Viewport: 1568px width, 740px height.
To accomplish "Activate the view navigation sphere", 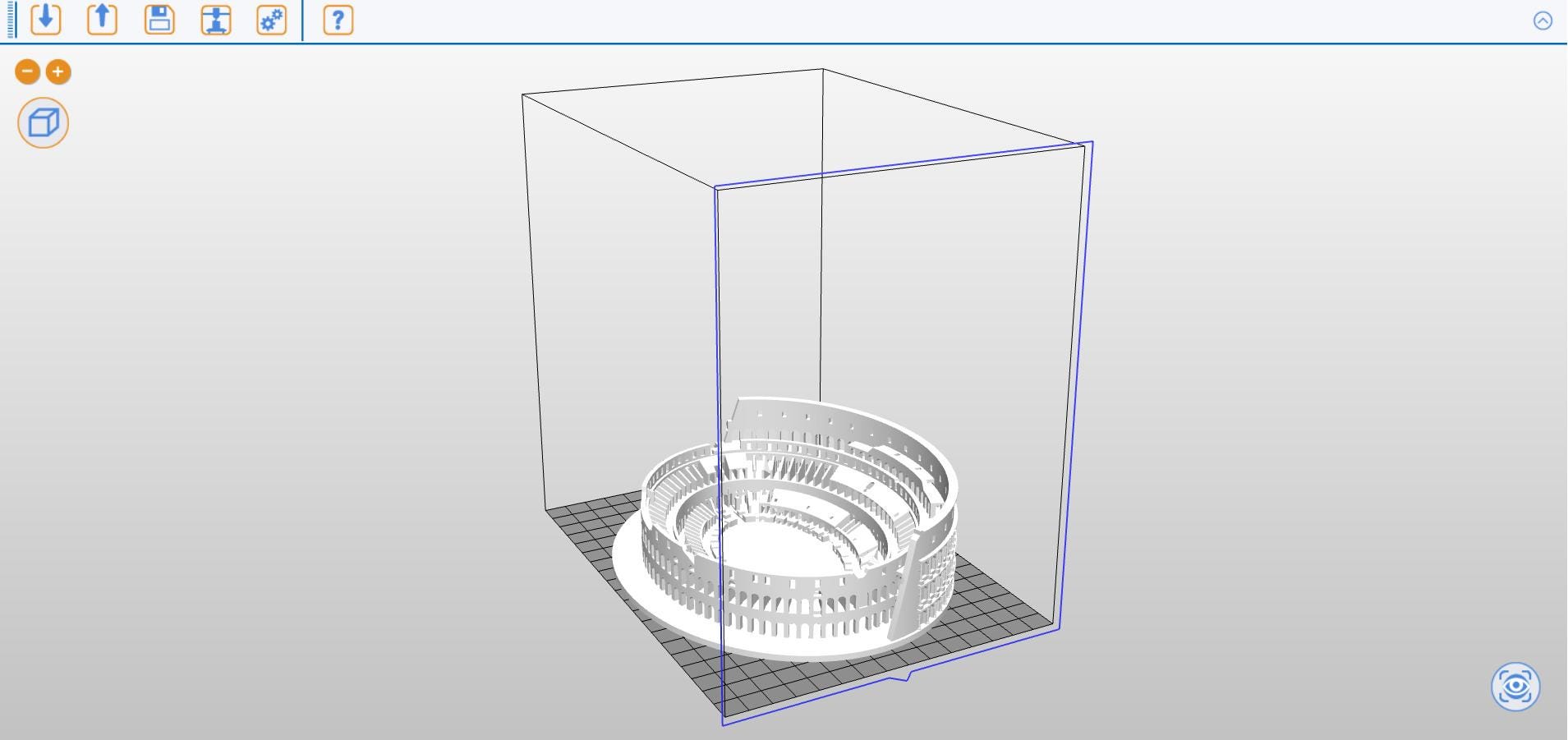I will (x=1515, y=687).
